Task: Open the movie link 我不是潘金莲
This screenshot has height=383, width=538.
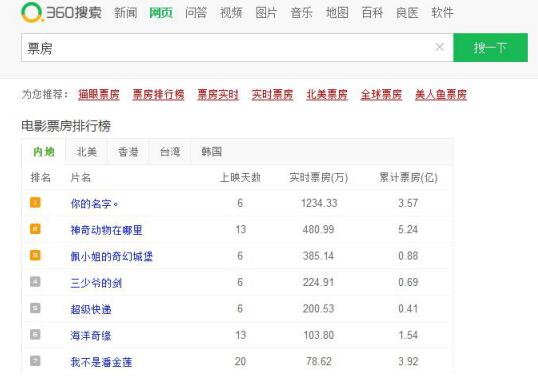Action: coord(101,362)
